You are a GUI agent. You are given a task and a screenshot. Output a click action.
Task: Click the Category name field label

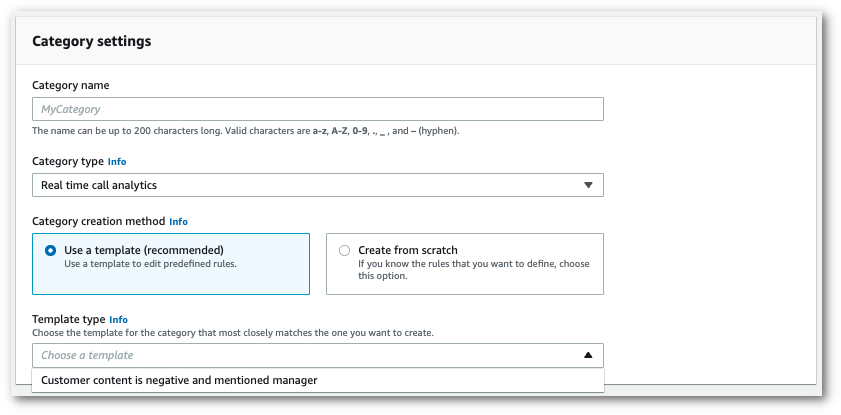tap(71, 86)
